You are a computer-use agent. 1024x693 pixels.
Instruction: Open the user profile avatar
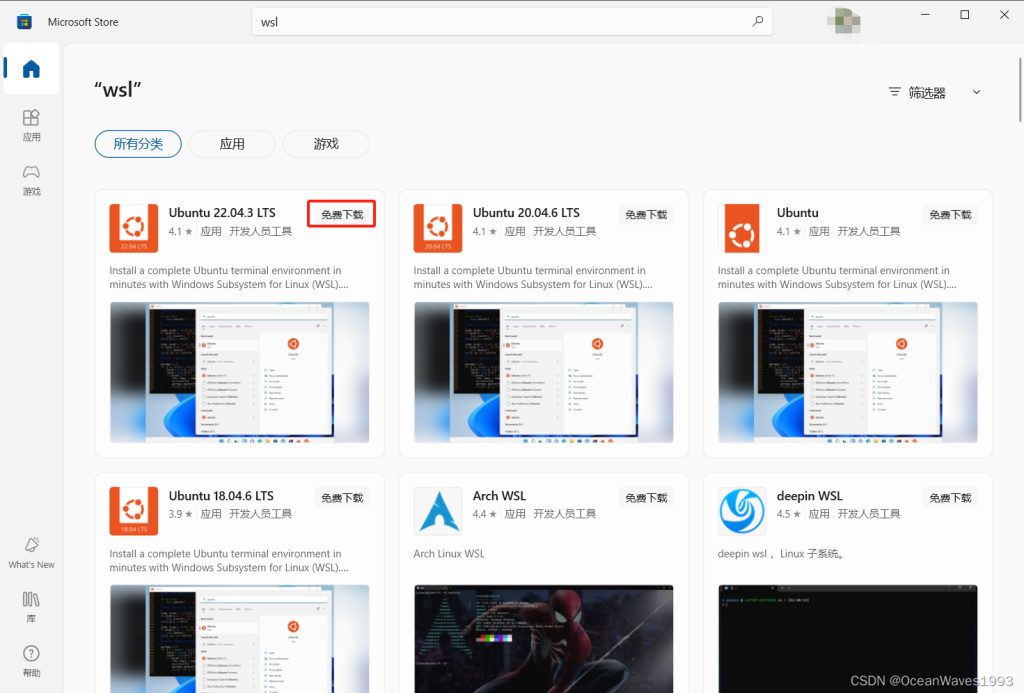tap(844, 22)
